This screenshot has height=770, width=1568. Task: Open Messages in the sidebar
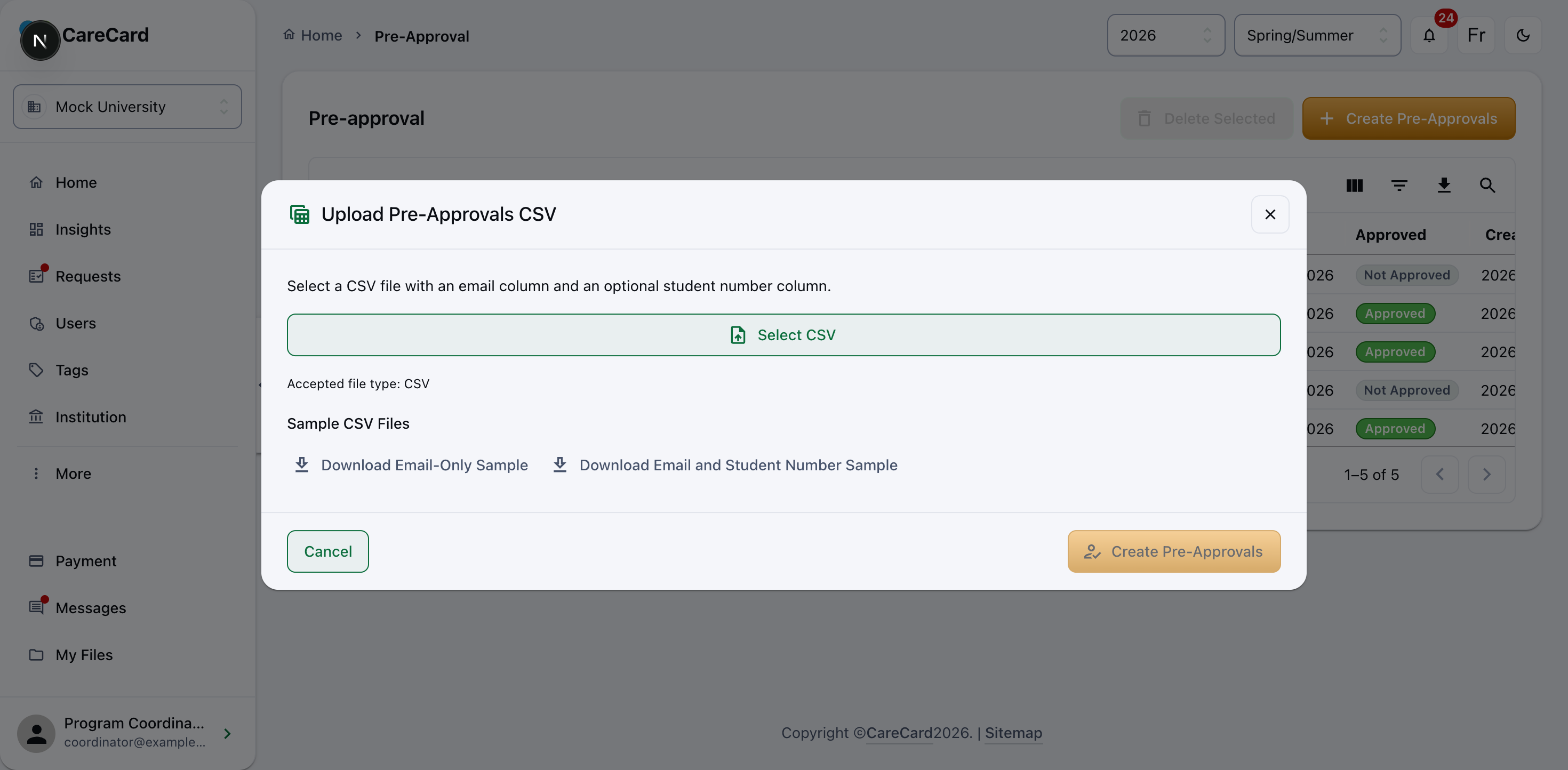127,608
